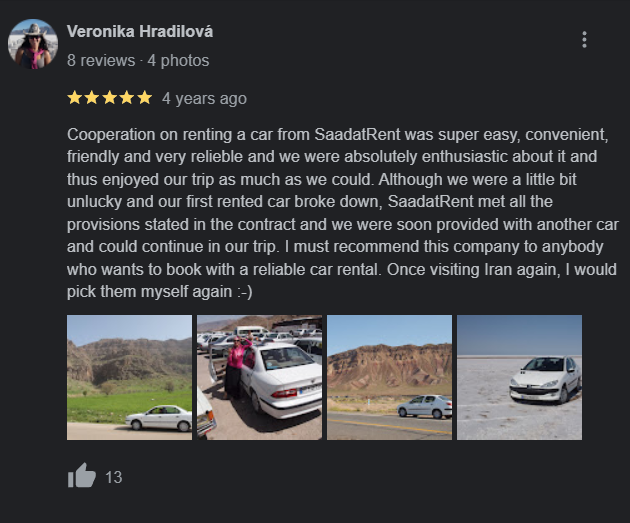Viewport: 630px width, 523px height.
Task: Open photo of woman in pink by car
Action: click(x=260, y=378)
